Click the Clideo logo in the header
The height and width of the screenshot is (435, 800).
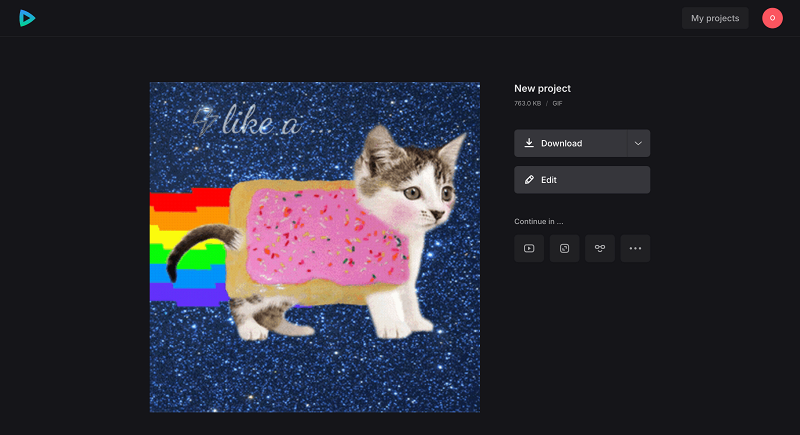click(x=28, y=18)
